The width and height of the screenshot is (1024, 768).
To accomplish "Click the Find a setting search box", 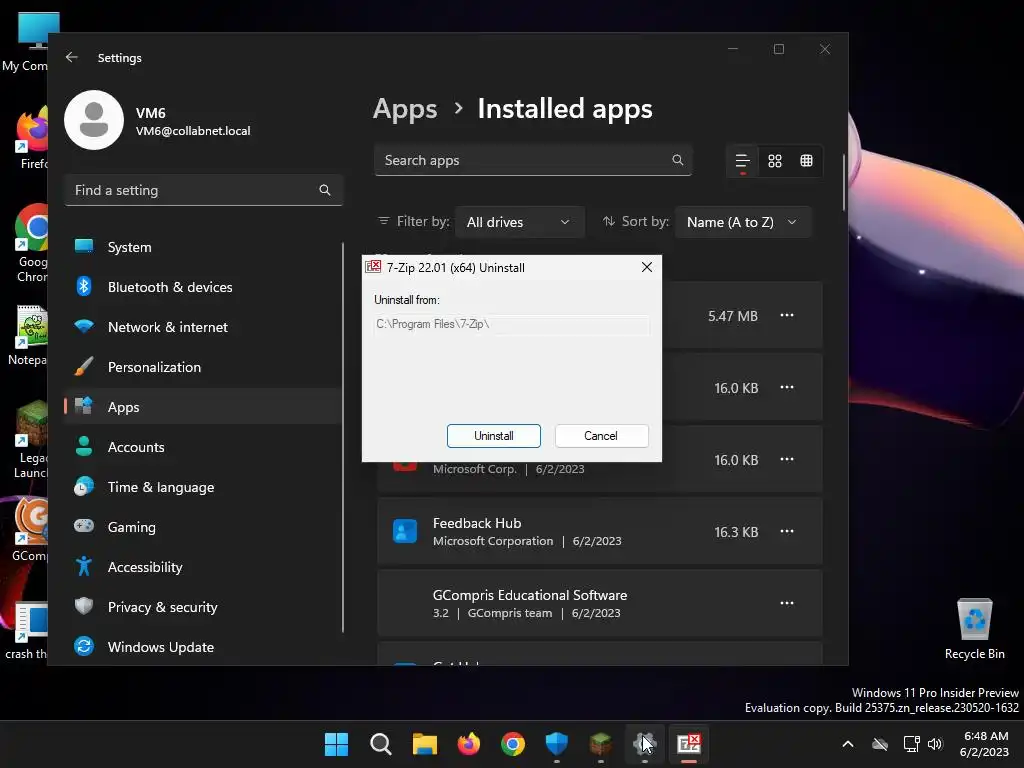I will pyautogui.click(x=203, y=190).
